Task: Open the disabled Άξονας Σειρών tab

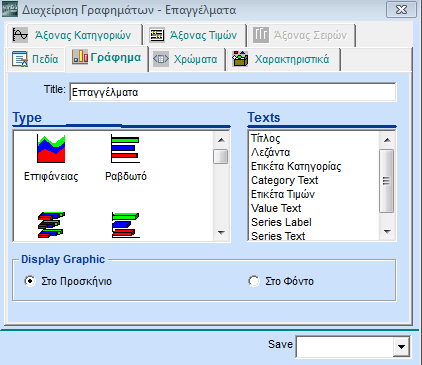Action: pyautogui.click(x=301, y=35)
